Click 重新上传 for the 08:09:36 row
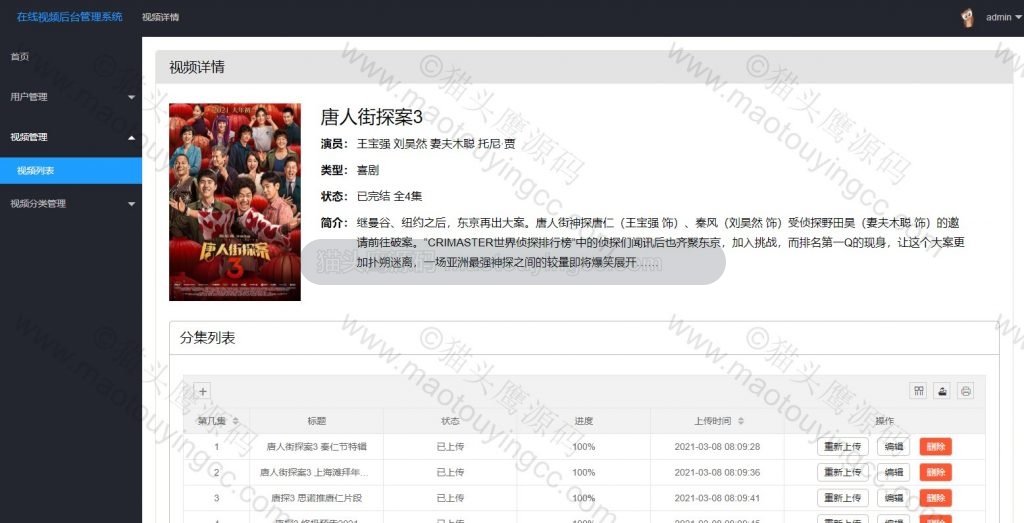The height and width of the screenshot is (523, 1024). coord(842,472)
